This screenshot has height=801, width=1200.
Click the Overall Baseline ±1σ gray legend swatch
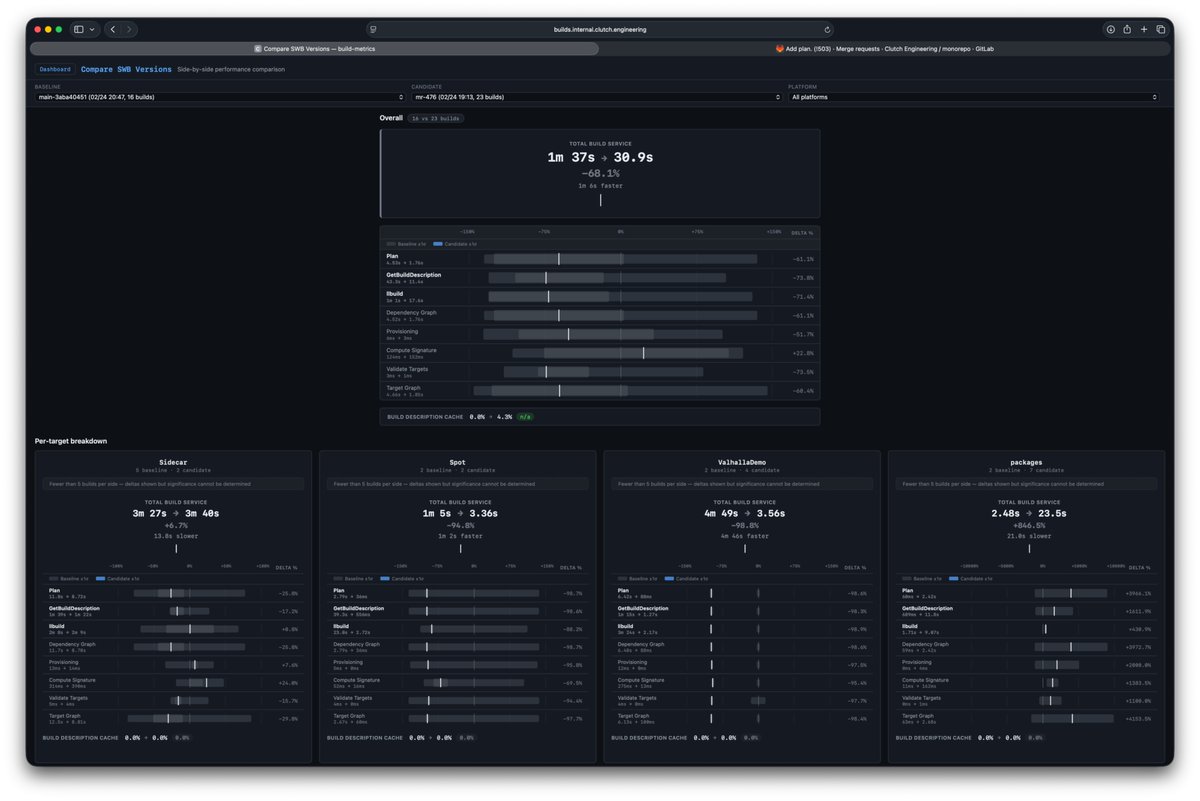[x=391, y=243]
